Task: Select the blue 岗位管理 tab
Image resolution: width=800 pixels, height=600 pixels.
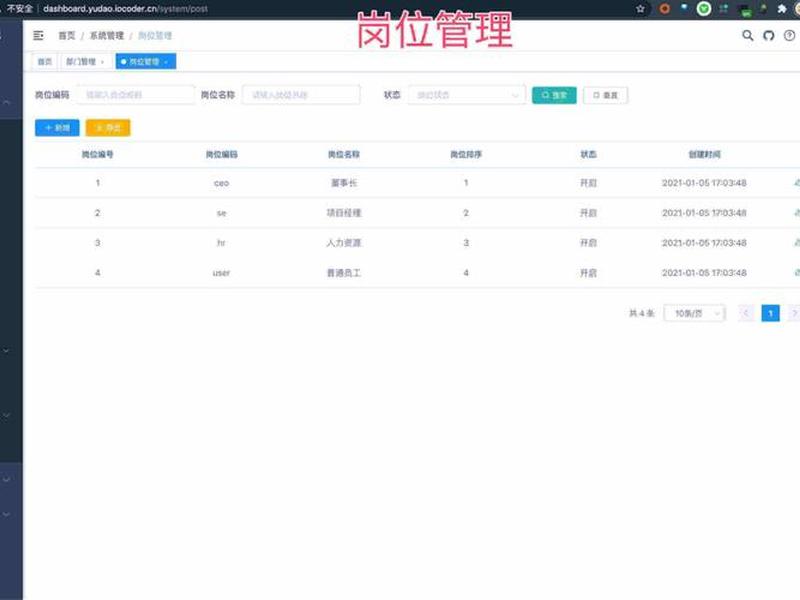Action: click(x=145, y=62)
